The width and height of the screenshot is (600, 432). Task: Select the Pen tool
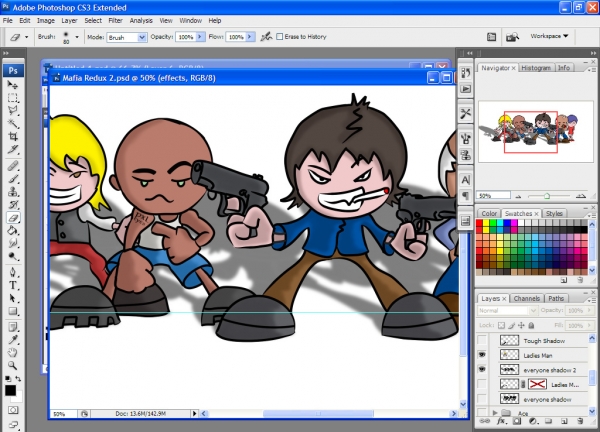[13, 272]
